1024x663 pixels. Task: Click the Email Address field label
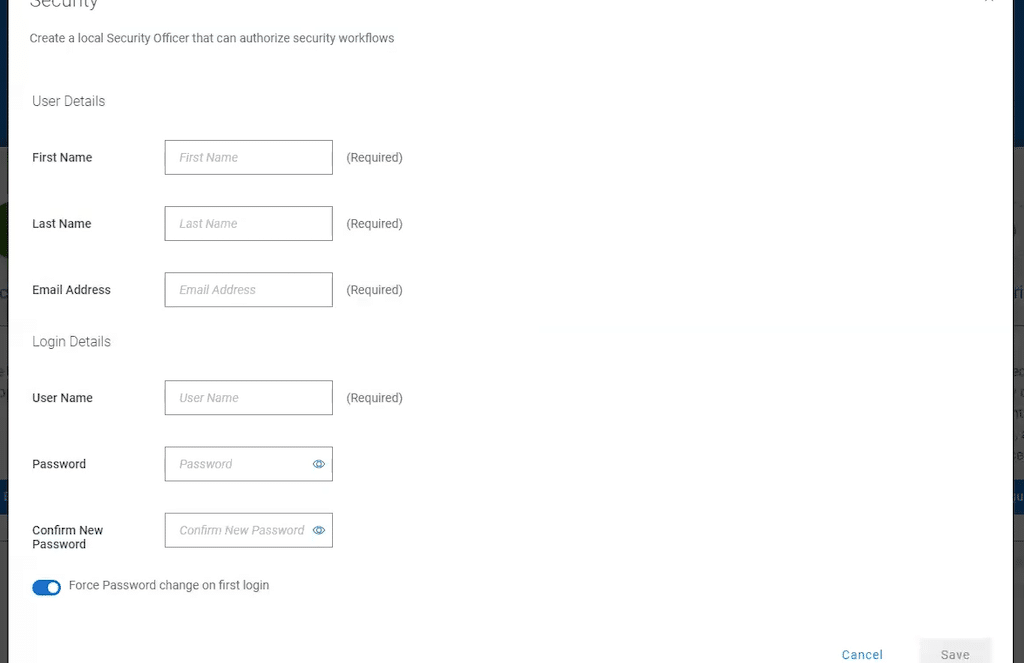(x=71, y=289)
